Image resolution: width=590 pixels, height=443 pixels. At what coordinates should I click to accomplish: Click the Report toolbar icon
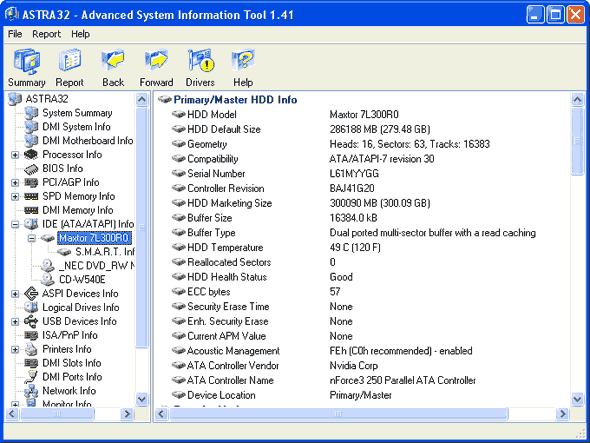point(70,61)
